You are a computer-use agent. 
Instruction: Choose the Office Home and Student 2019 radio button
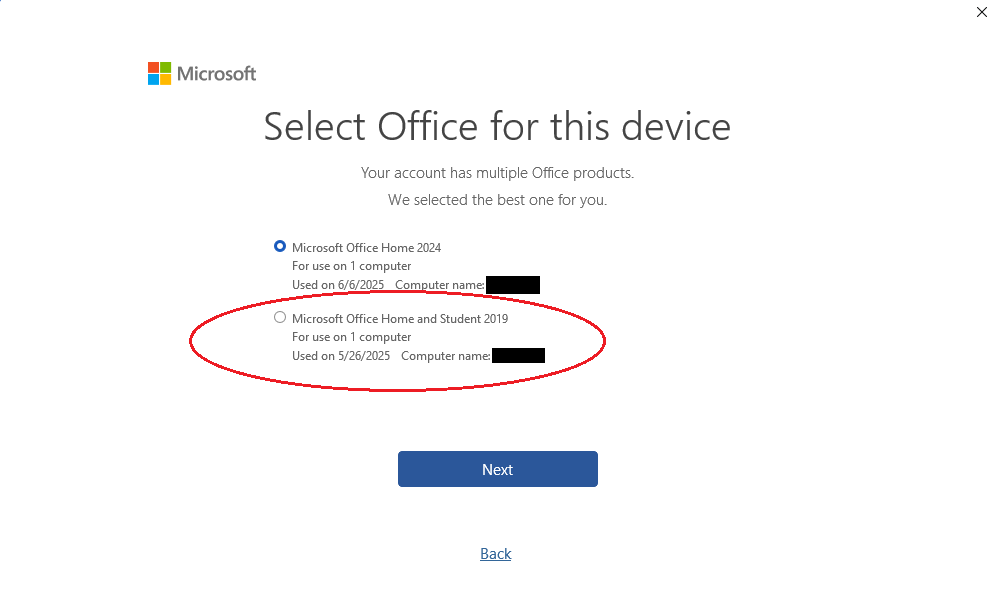[280, 317]
